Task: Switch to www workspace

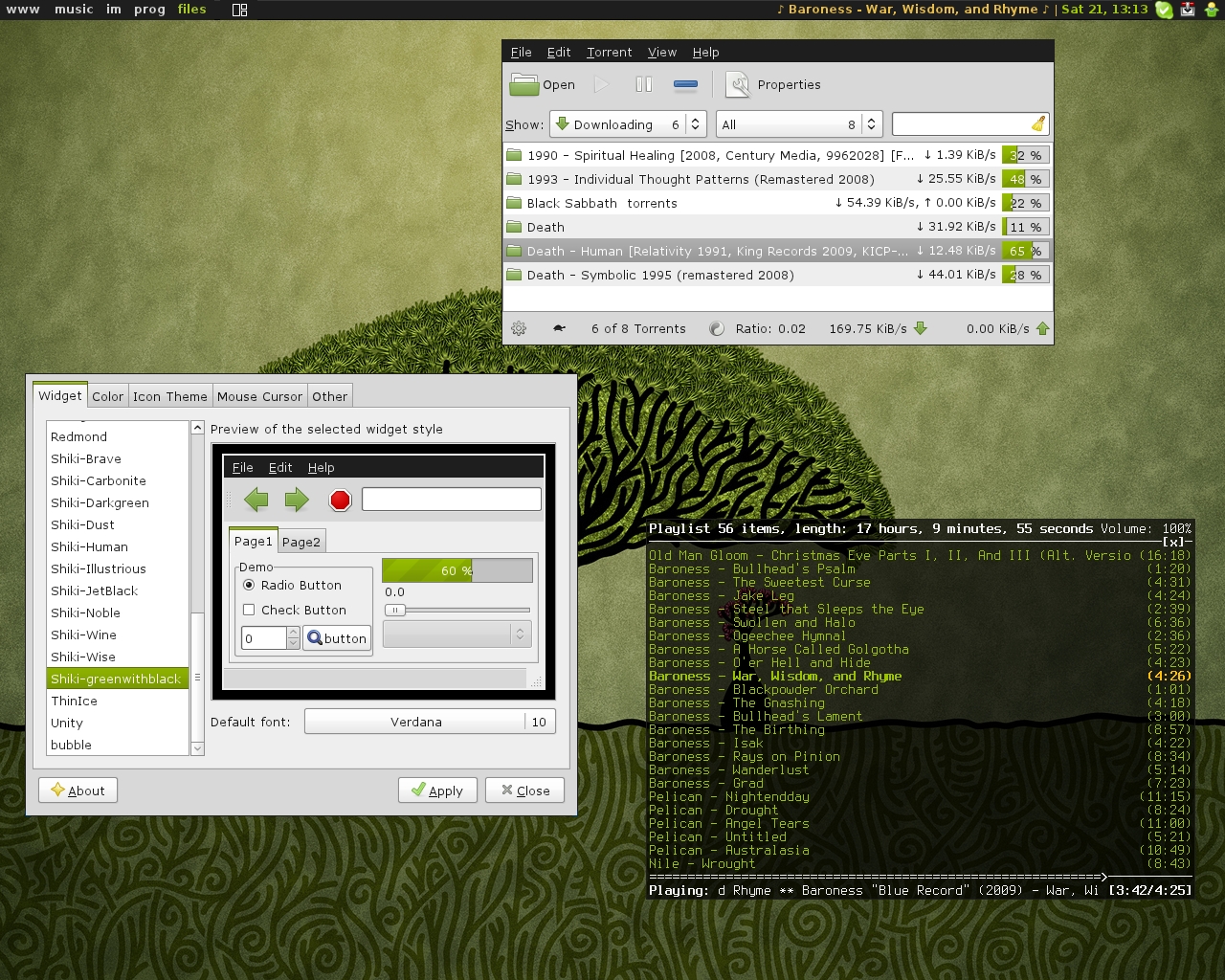Action: (23, 9)
